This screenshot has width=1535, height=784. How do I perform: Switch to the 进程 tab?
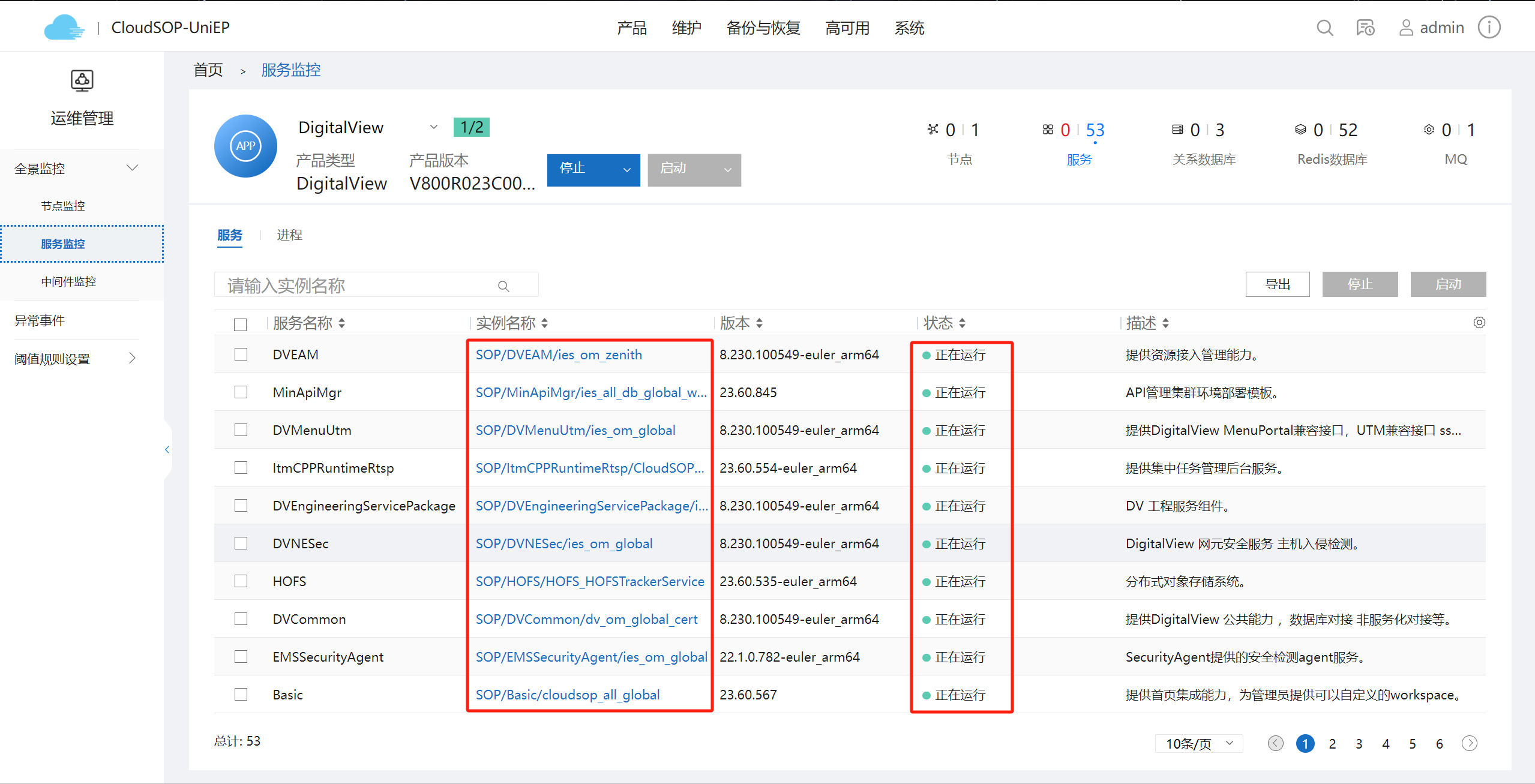(289, 235)
